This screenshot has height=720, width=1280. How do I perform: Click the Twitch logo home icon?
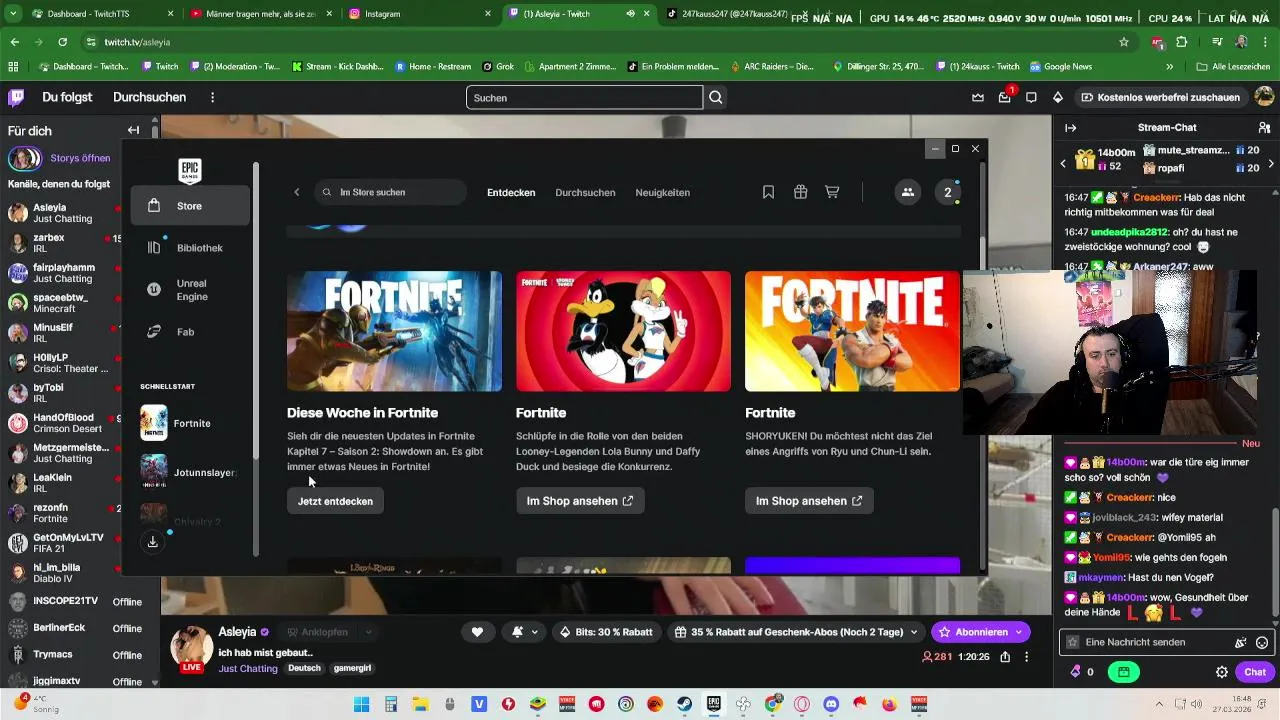point(16,97)
